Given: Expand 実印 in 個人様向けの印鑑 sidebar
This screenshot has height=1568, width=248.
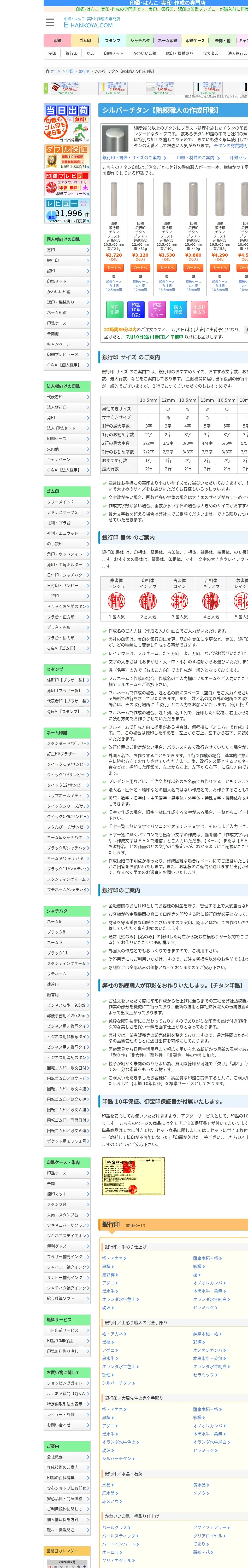Looking at the screenshot, I should 67,250.
